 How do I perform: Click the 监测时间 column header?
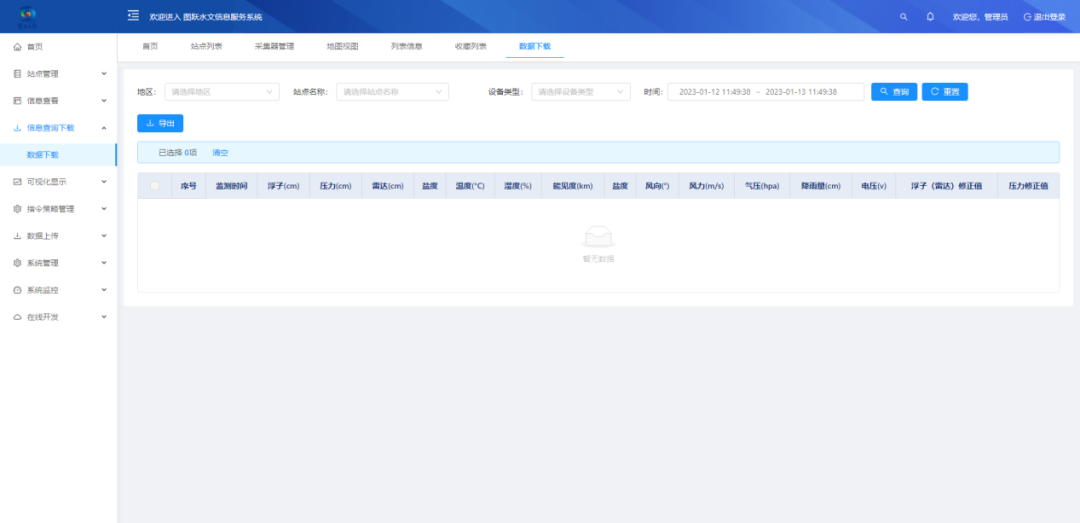pos(231,186)
